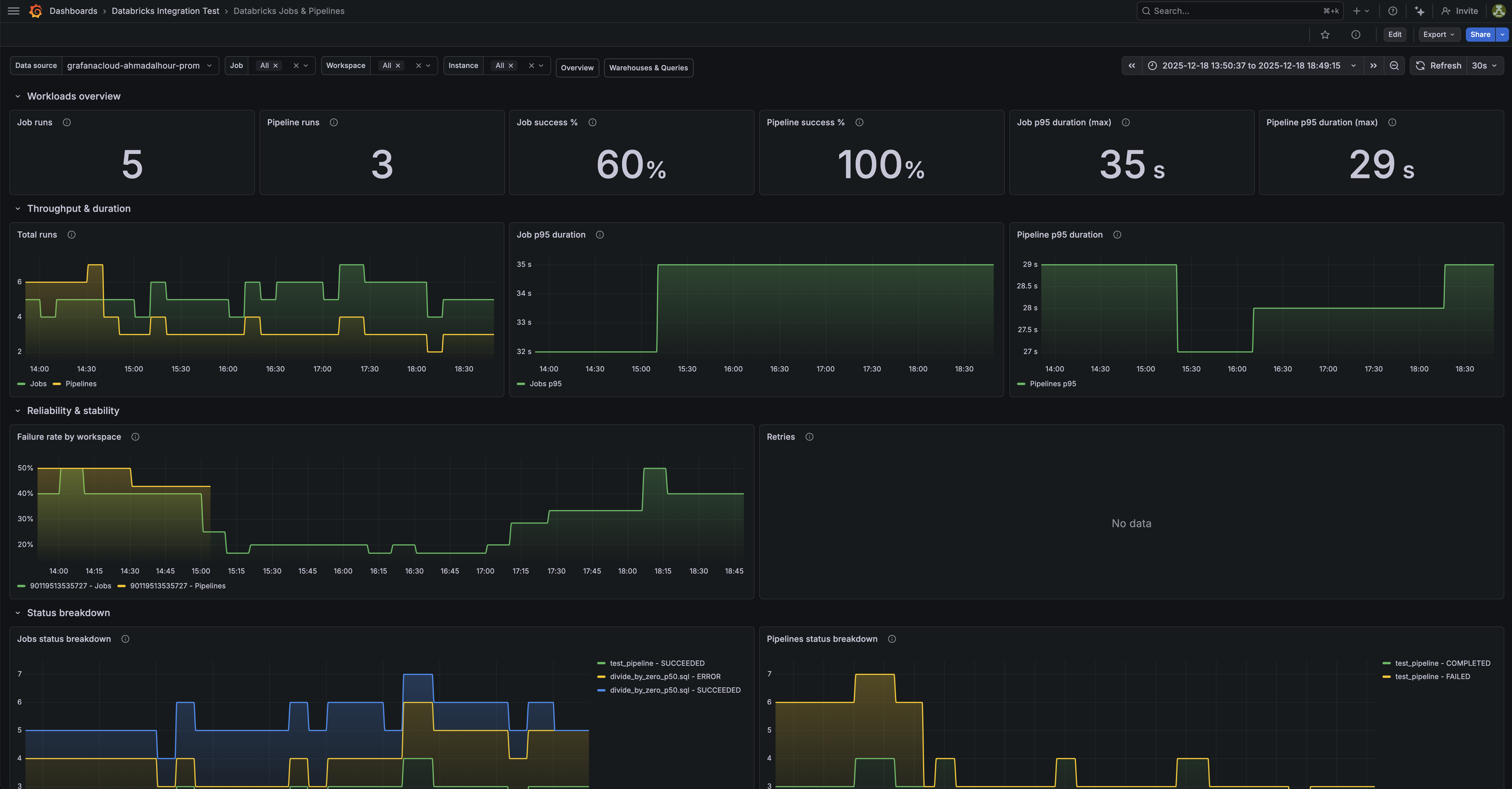Click the Jobs color swatch in Total runs
Screen dimensions: 1512x789
(x=22, y=384)
